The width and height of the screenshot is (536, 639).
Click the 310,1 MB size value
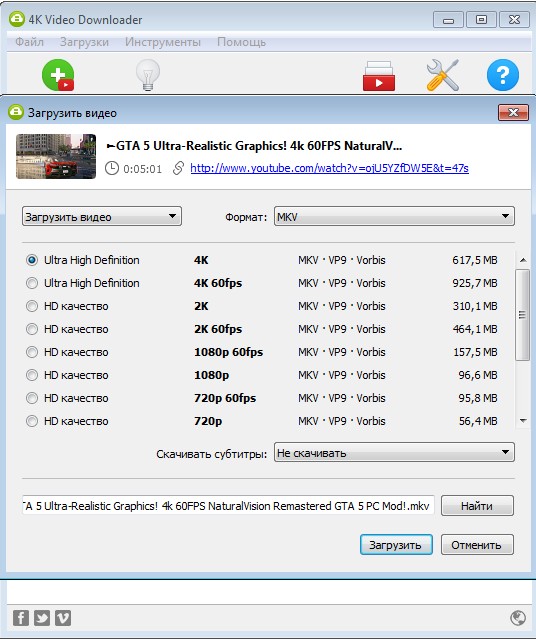coord(475,306)
